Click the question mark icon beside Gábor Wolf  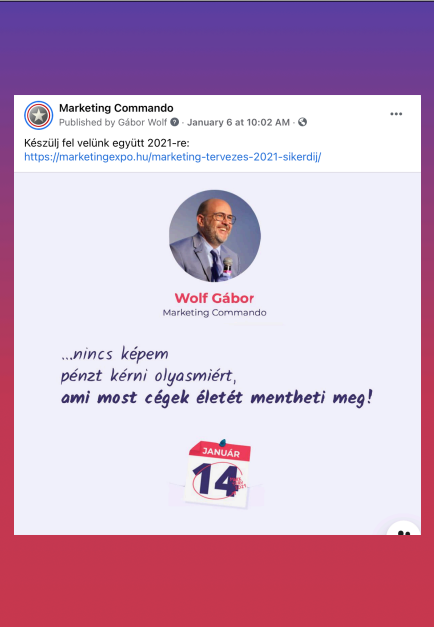pyautogui.click(x=174, y=122)
